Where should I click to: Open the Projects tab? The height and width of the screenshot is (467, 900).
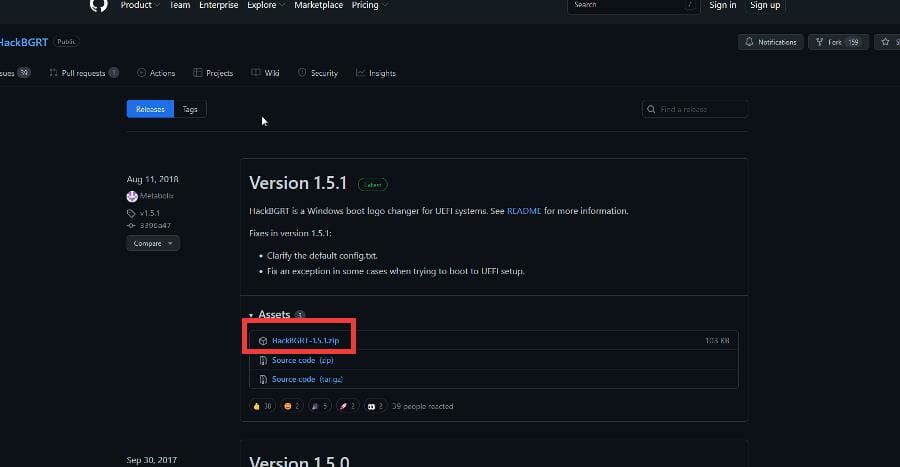[213, 73]
